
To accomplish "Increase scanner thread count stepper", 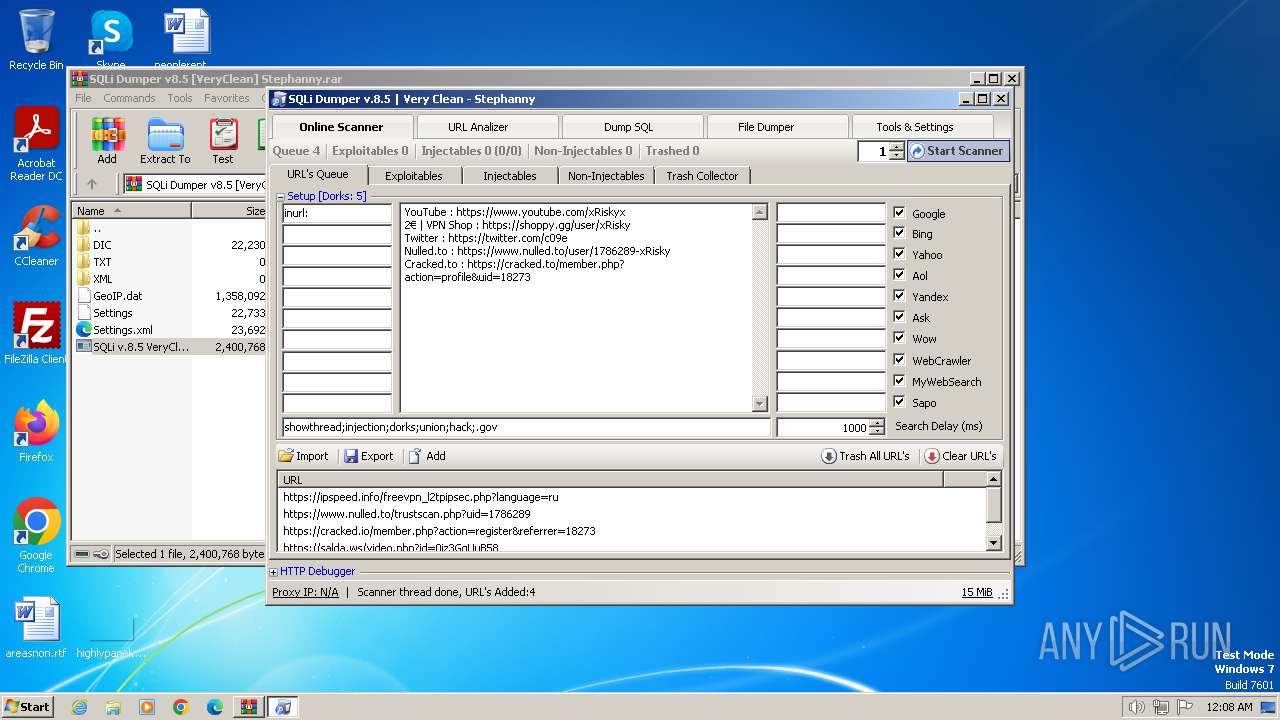I will (897, 147).
